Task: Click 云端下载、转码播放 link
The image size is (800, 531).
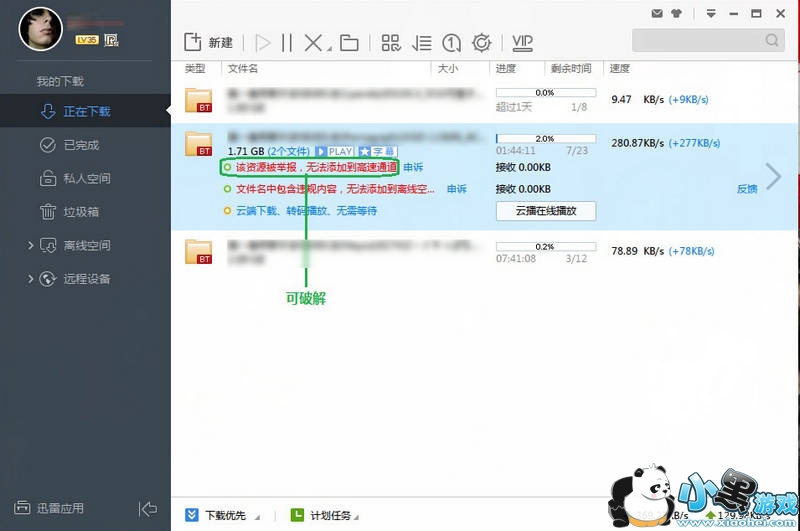Action: pyautogui.click(x=306, y=211)
